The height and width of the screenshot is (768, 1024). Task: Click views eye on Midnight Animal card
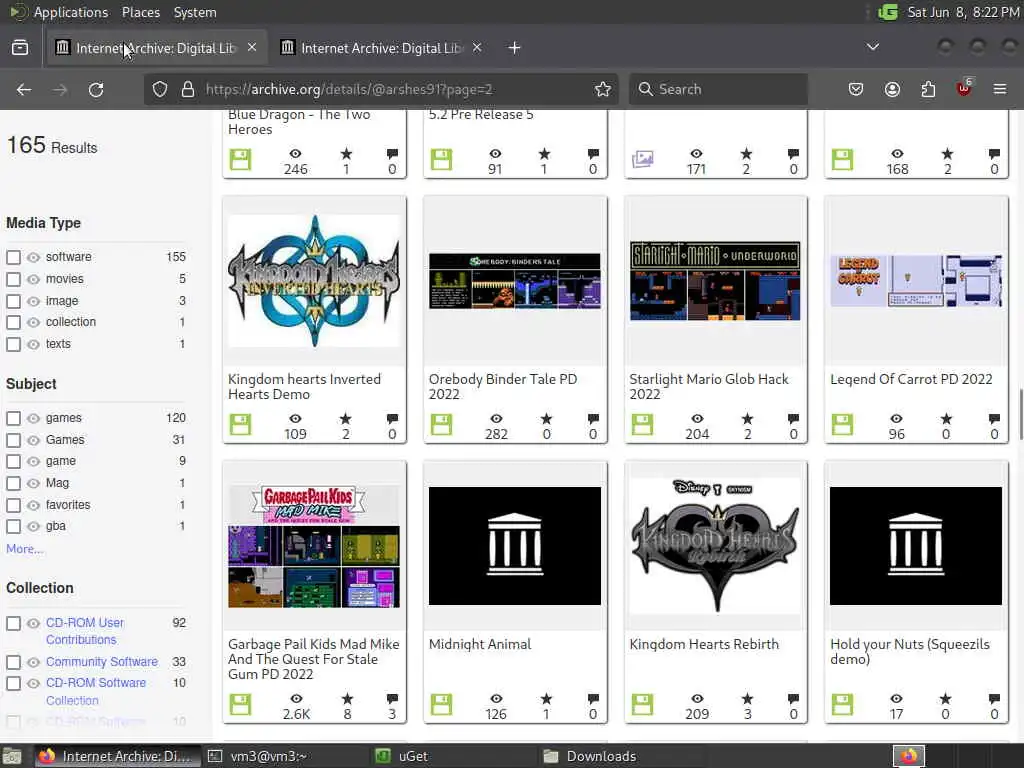tap(496, 699)
